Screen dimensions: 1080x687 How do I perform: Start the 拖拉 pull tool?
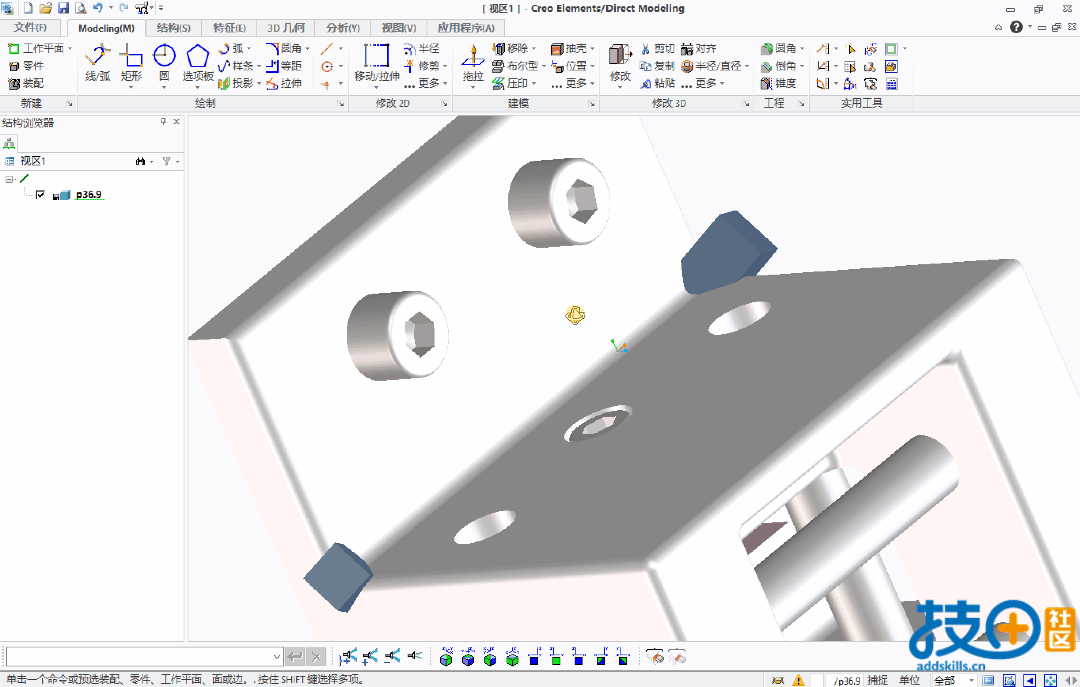coord(472,63)
